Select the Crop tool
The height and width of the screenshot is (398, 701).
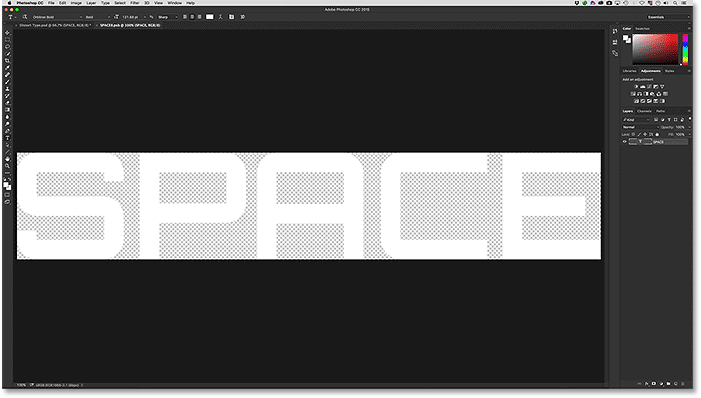click(x=7, y=61)
